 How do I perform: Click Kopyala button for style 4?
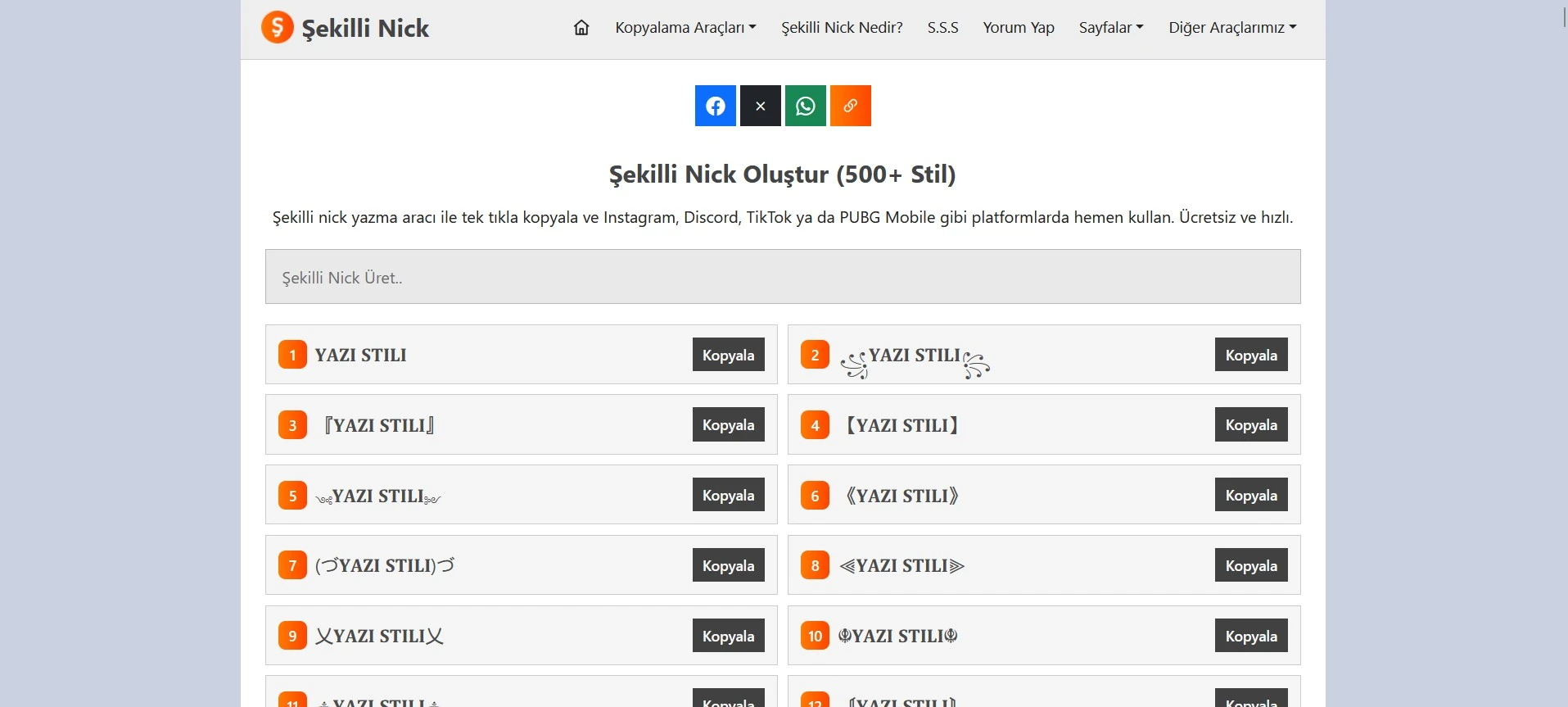(x=1250, y=425)
